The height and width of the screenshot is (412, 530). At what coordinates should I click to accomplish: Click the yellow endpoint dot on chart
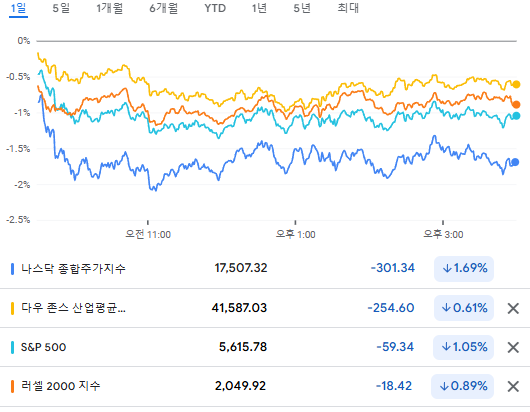516,84
